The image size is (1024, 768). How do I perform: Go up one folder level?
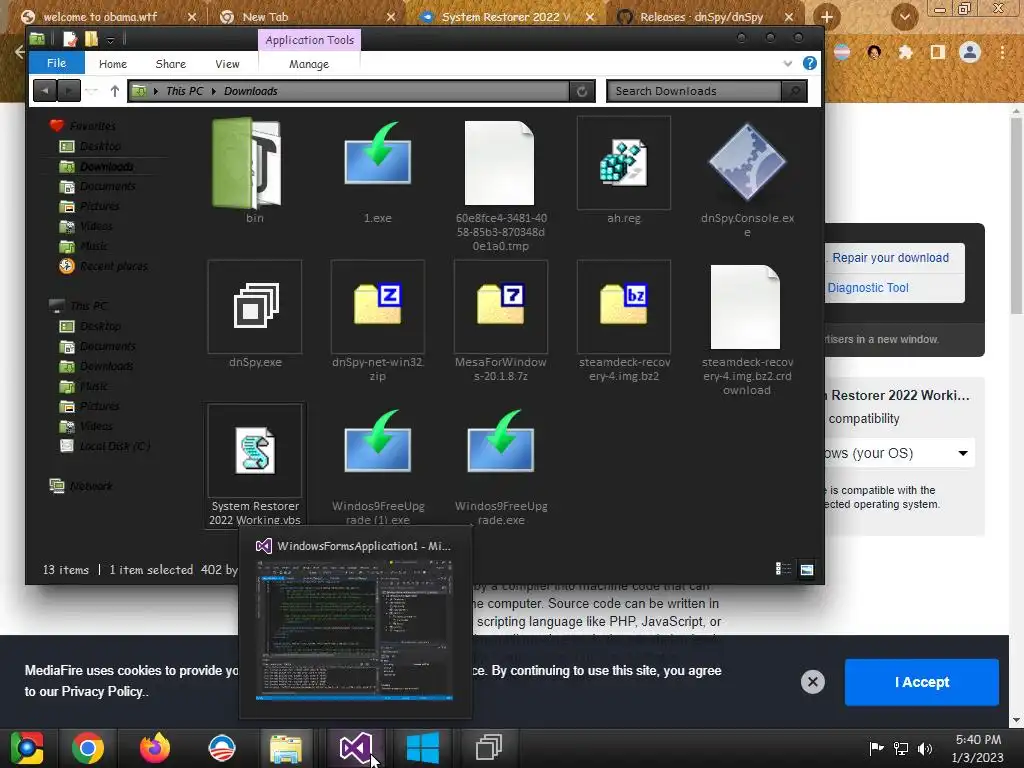[115, 91]
